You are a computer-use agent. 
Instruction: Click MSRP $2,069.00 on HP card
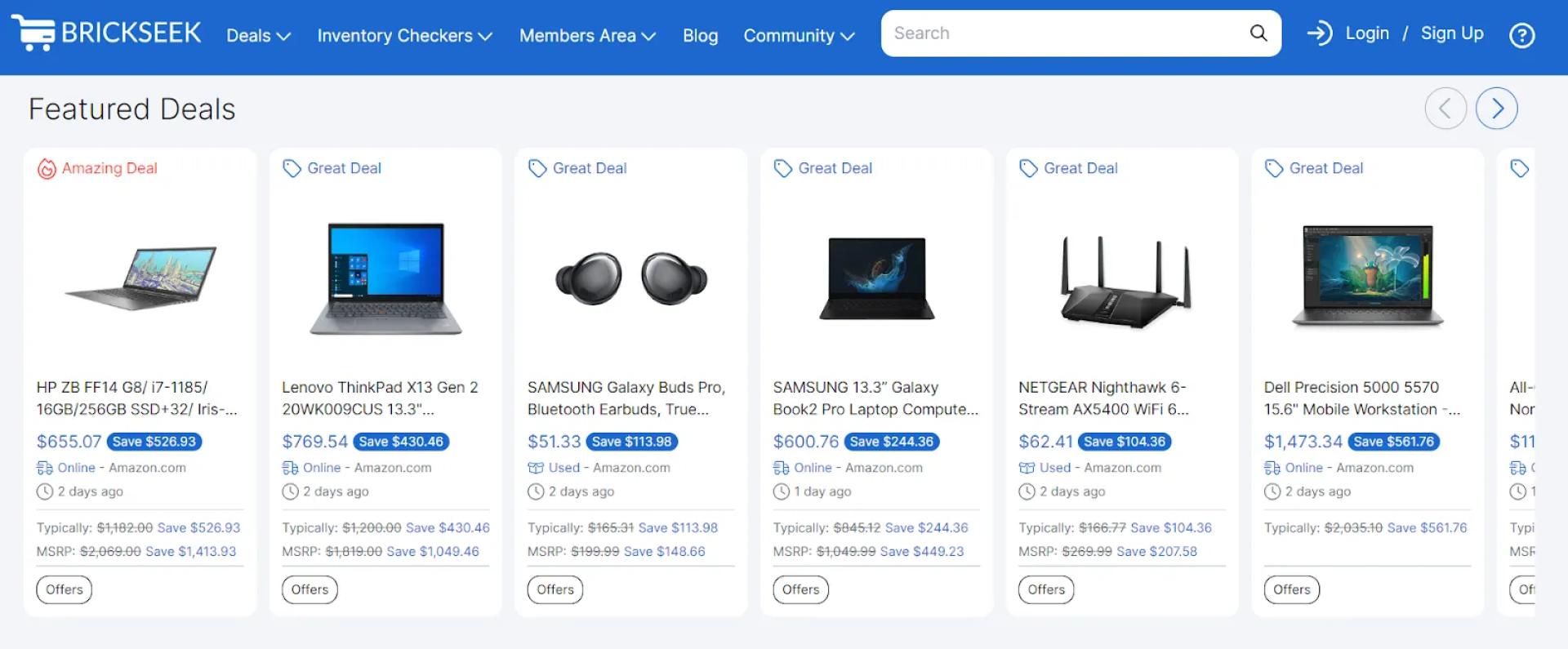click(x=88, y=552)
